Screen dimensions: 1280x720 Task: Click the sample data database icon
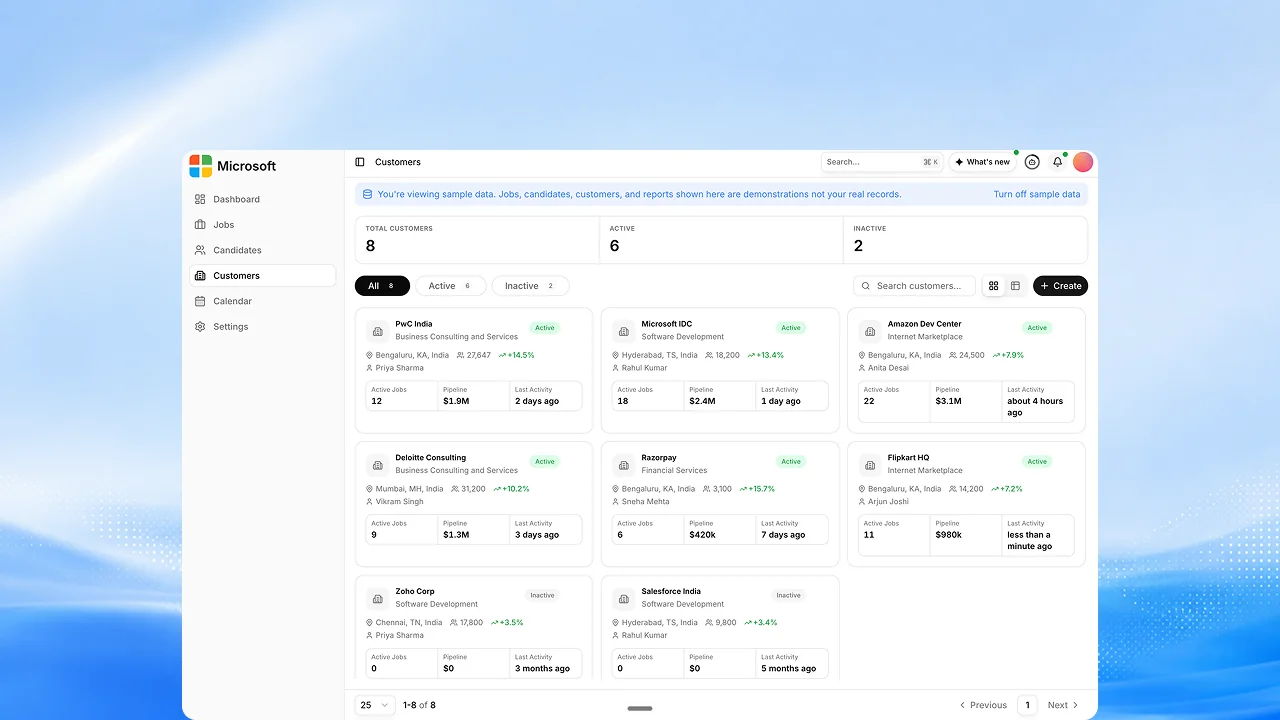[x=367, y=194]
